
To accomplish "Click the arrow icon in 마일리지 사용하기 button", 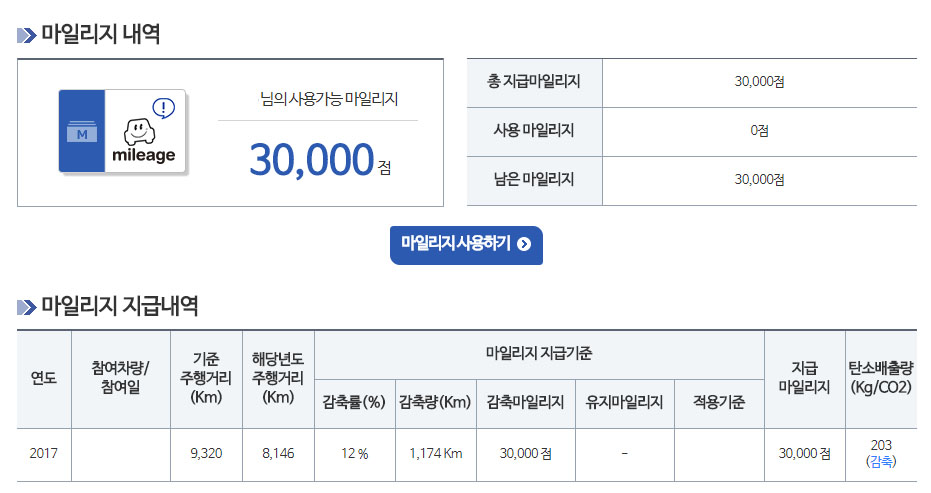I will tap(524, 244).
